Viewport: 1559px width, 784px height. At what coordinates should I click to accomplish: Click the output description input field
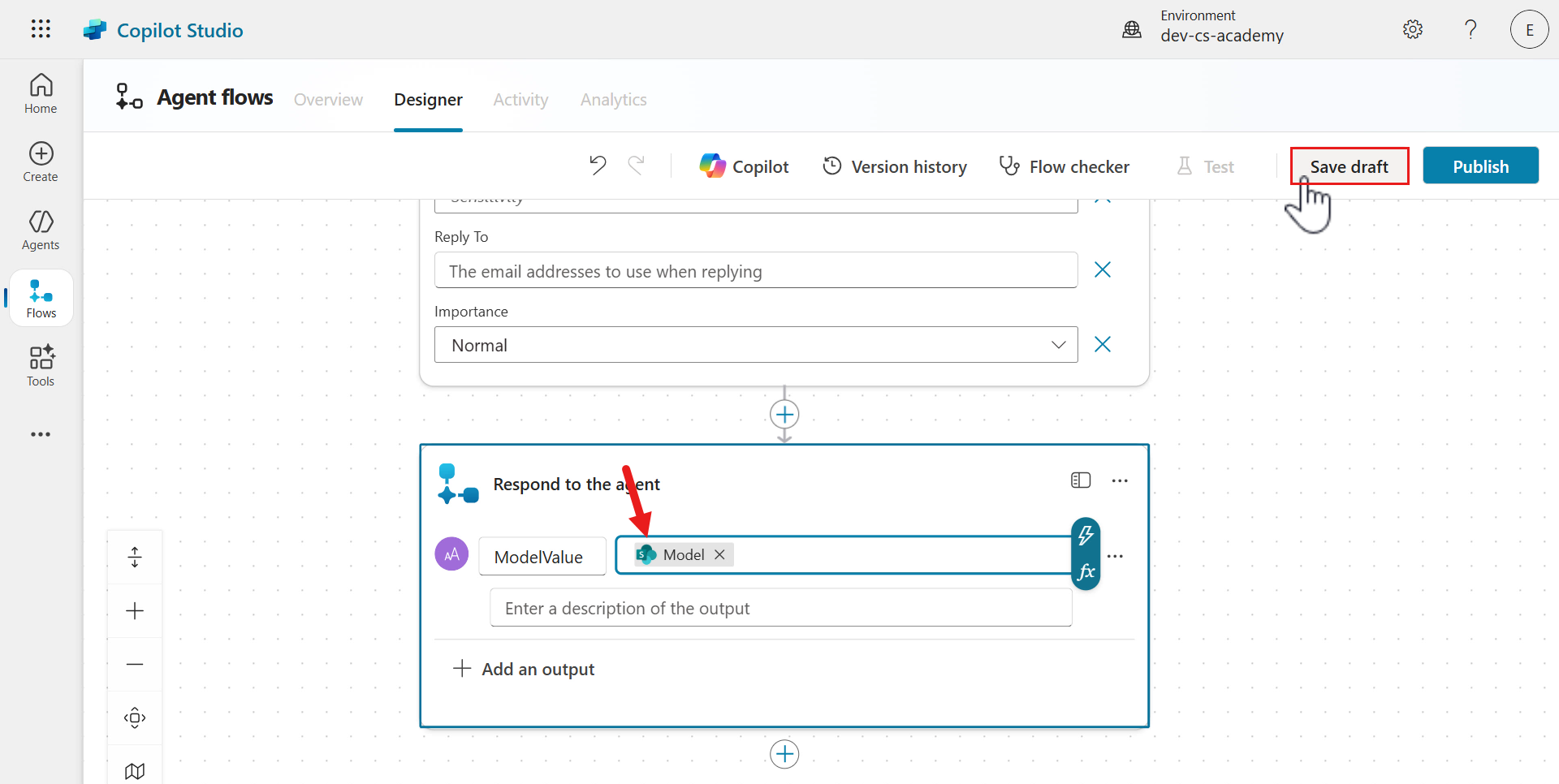pos(780,608)
